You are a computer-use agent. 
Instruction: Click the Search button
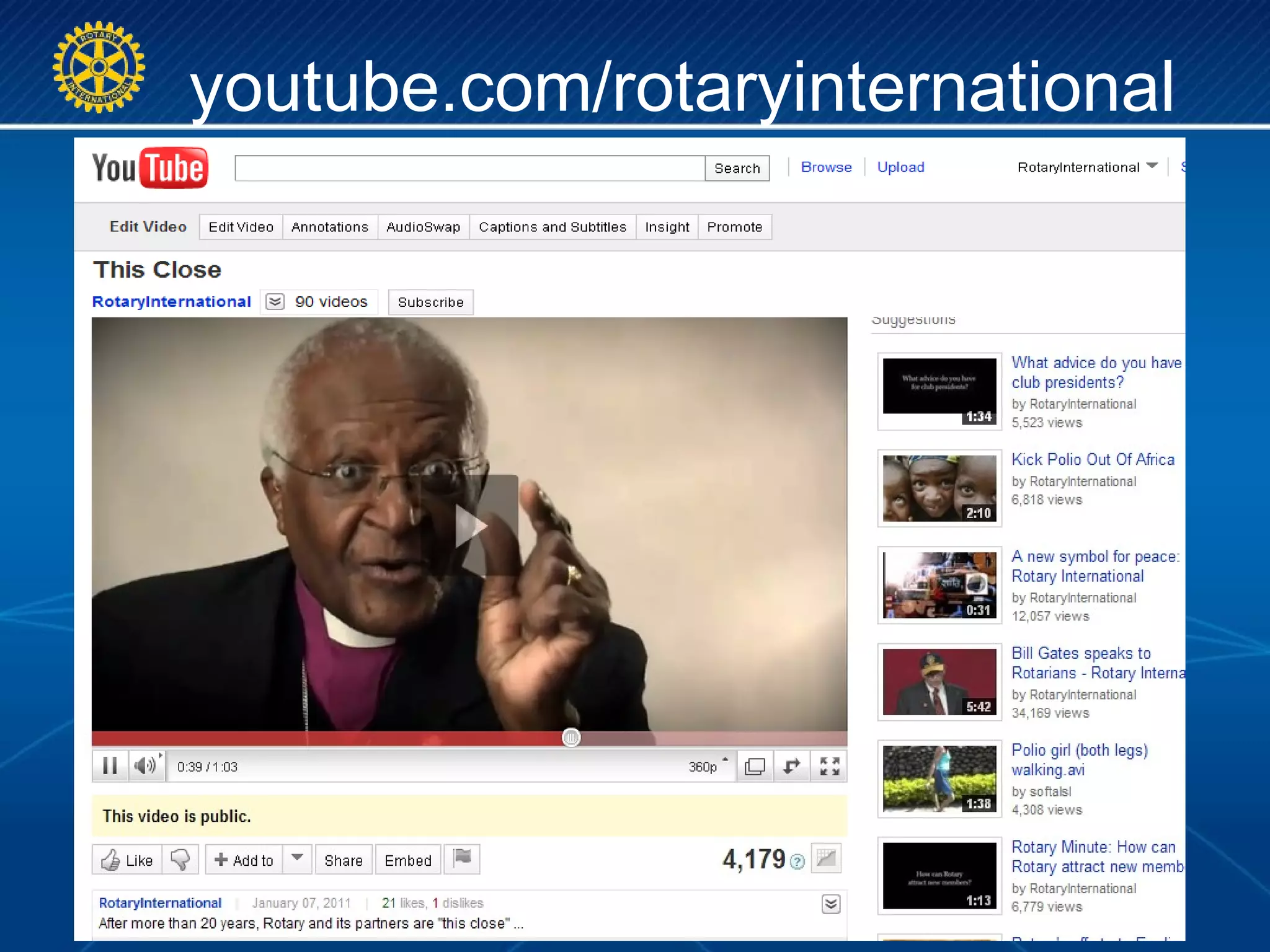[x=737, y=168]
